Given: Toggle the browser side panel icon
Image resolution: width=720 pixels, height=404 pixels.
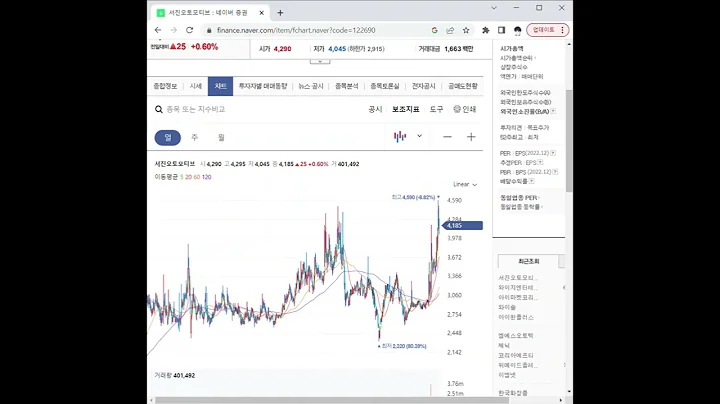Looking at the screenshot, I should tap(501, 30).
